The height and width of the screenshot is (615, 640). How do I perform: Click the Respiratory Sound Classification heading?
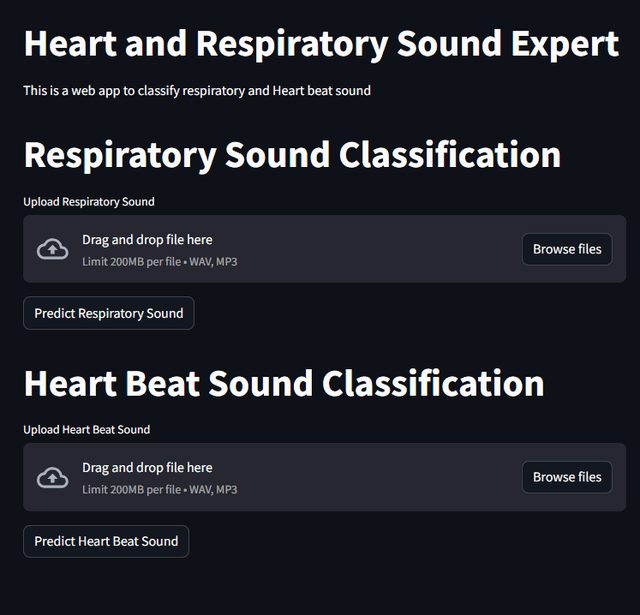click(292, 155)
